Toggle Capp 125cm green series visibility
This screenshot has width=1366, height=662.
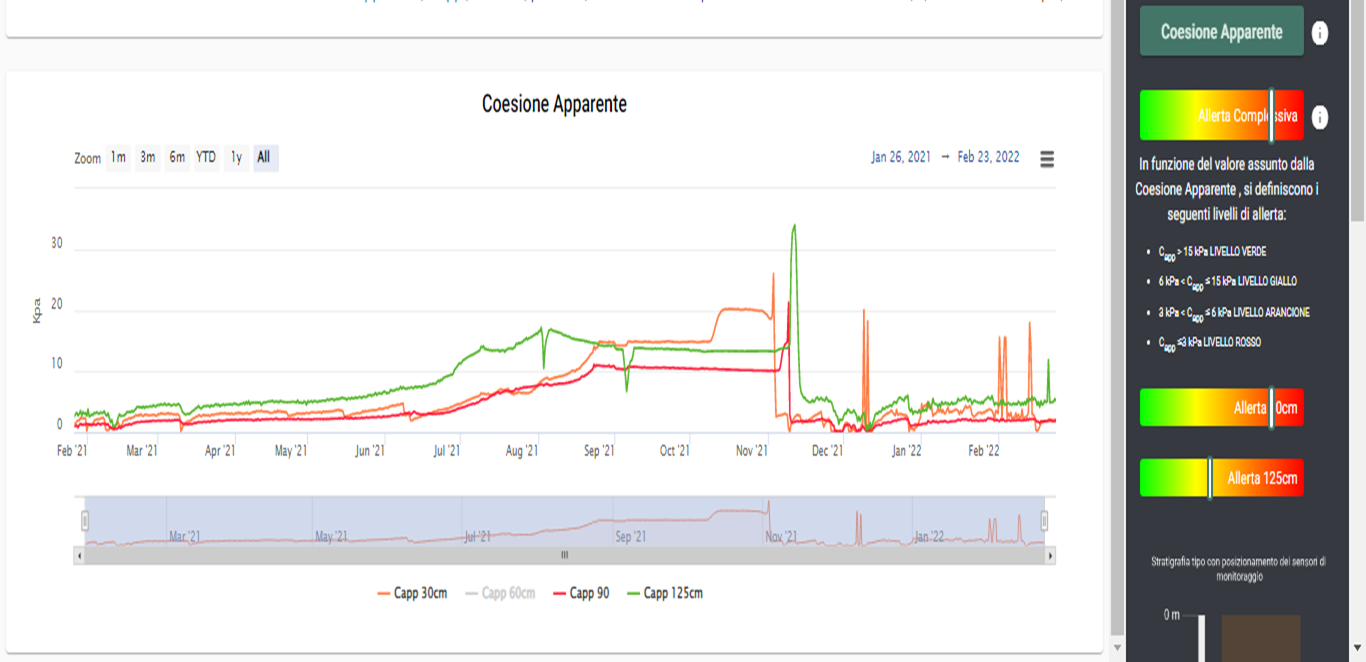(x=664, y=593)
